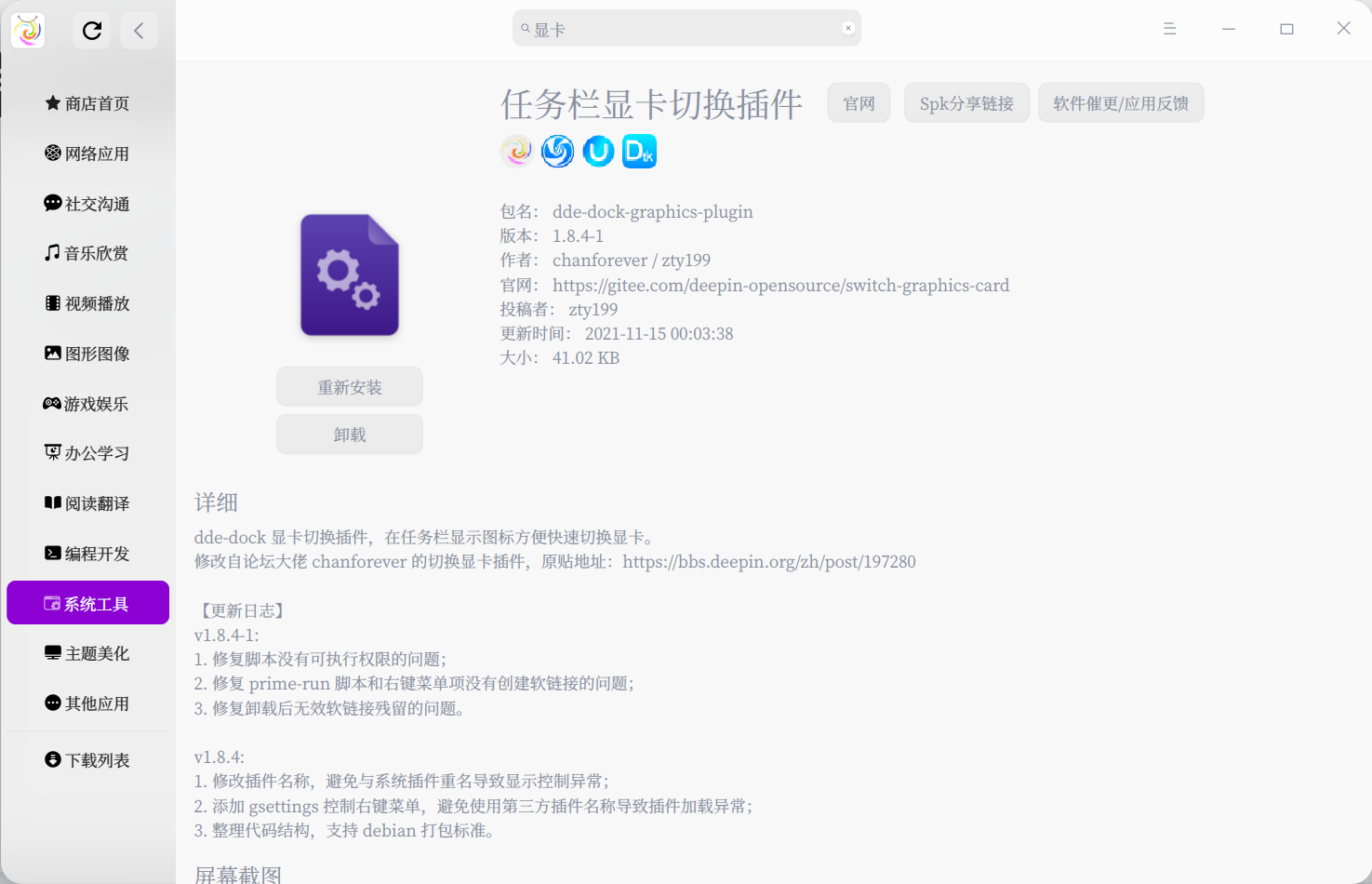Click the app title 任务栏显卡切换插件
This screenshot has width=1372, height=884.
point(651,104)
